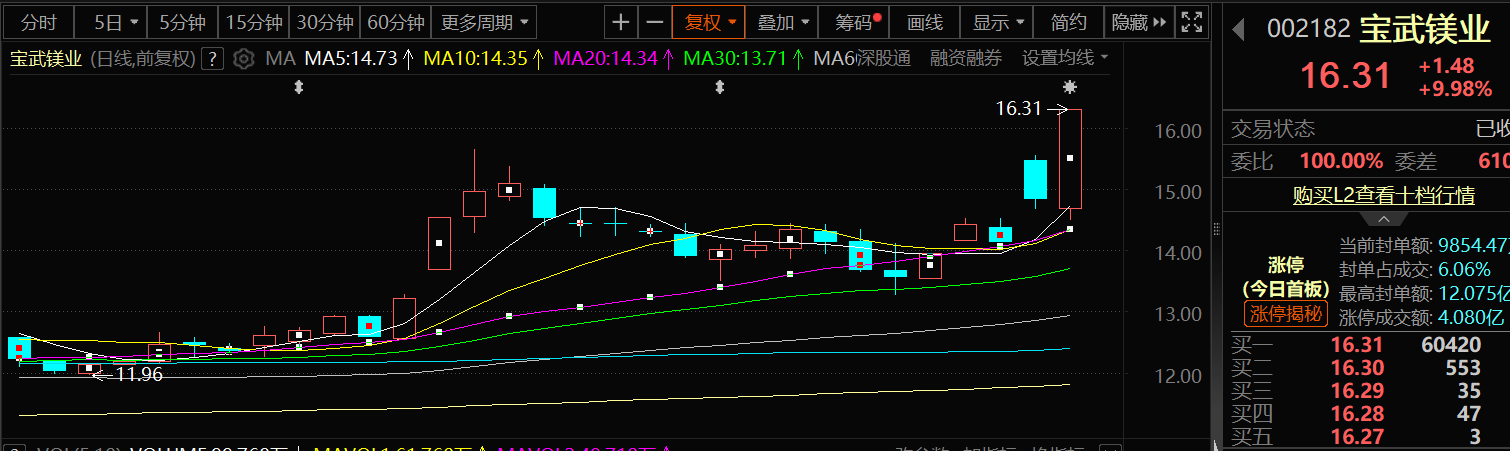Image resolution: width=1510 pixels, height=451 pixels.
Task: Select the 60分钟 period tab
Action: pos(395,22)
